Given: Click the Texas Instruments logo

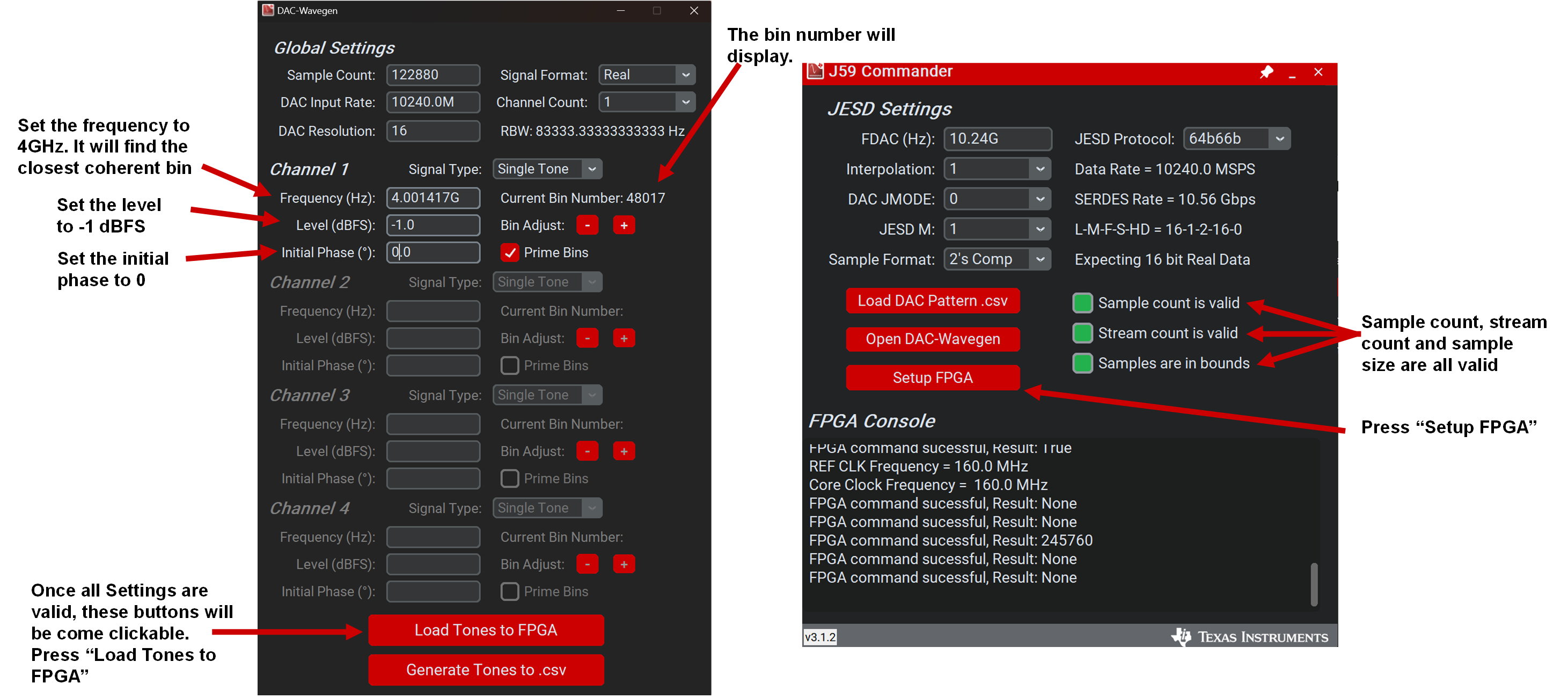Looking at the screenshot, I should [1248, 637].
